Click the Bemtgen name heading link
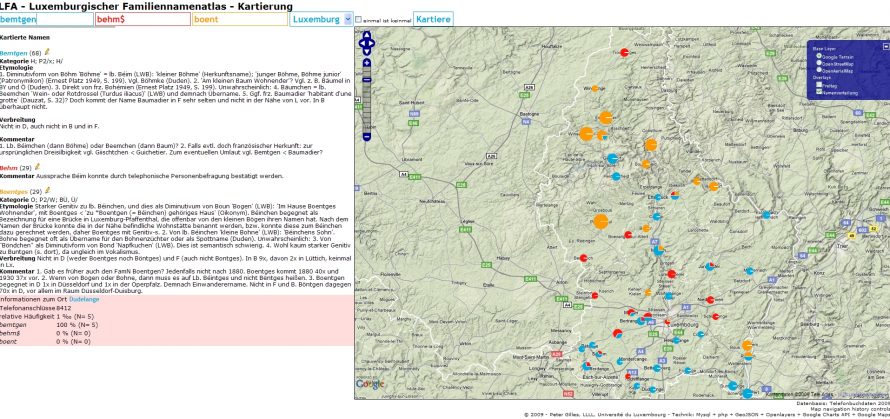 14,53
